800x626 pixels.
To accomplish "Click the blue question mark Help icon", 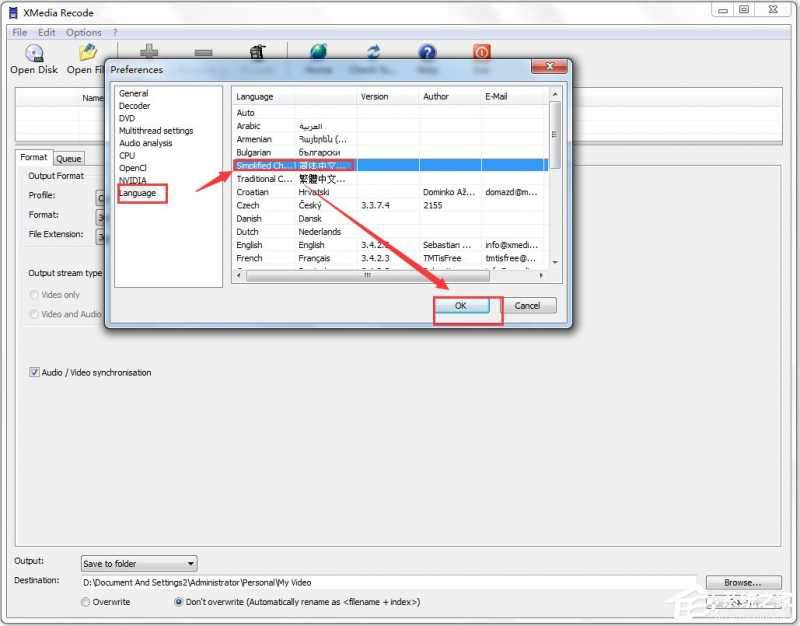I will pos(427,52).
